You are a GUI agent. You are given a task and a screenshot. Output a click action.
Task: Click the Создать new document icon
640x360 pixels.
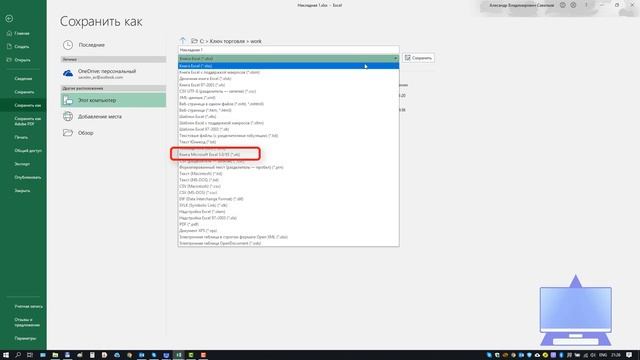tap(9, 47)
